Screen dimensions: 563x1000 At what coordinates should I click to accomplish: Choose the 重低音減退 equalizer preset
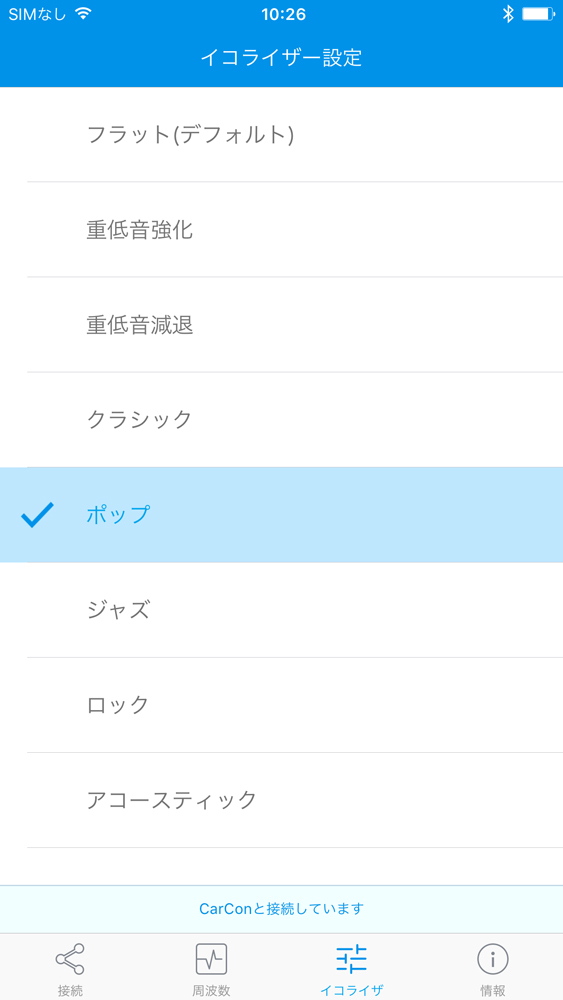pos(281,325)
